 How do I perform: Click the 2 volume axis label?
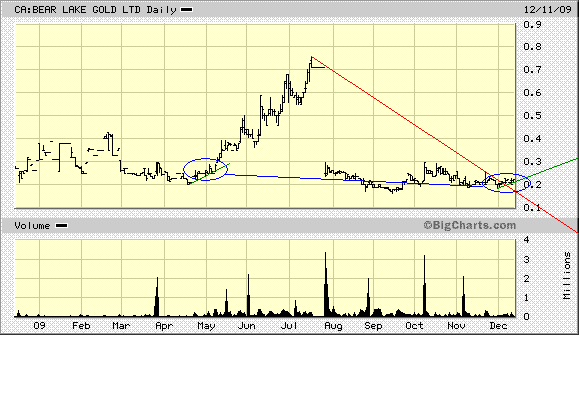(x=527, y=279)
